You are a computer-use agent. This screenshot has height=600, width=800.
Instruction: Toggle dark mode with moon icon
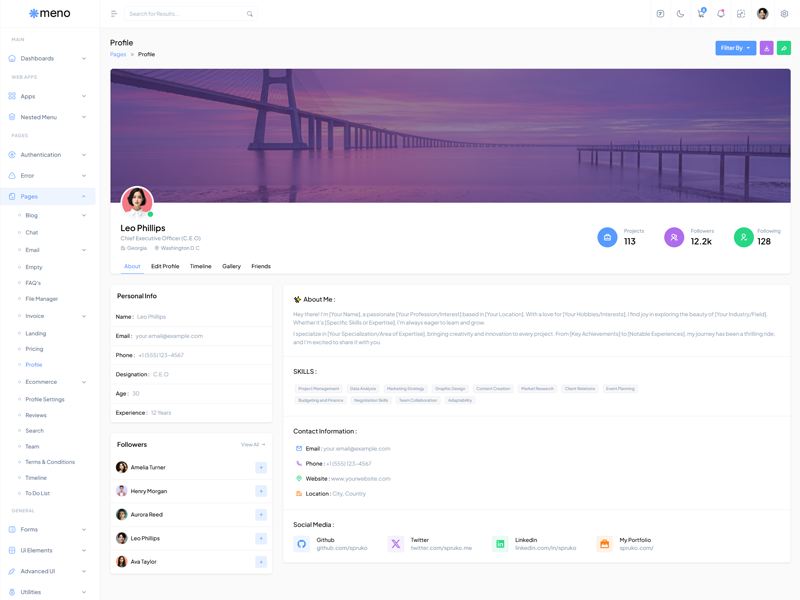pyautogui.click(x=680, y=14)
